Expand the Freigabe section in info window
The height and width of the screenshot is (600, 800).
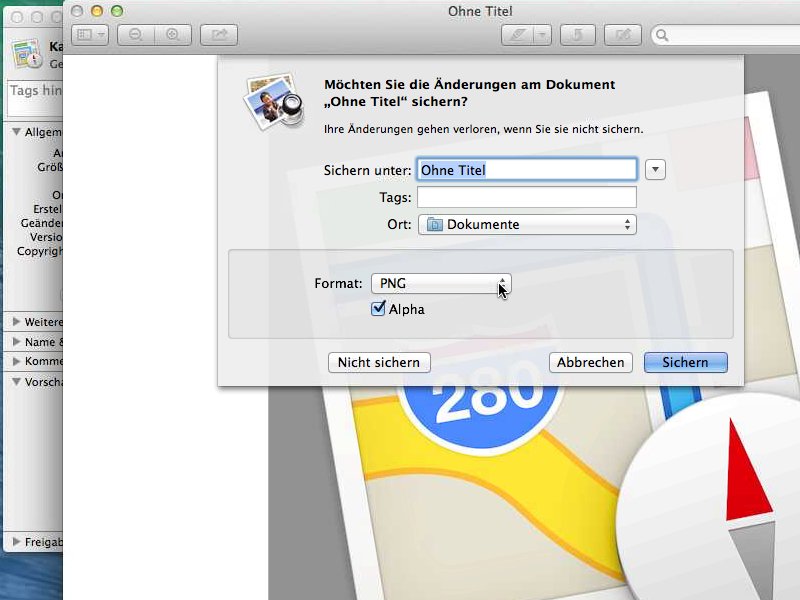[x=16, y=541]
